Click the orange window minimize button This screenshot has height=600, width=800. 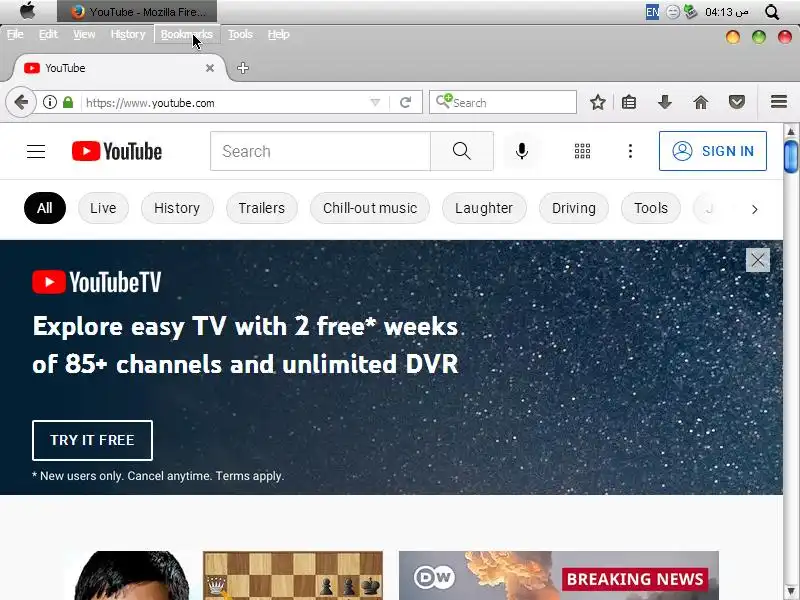pyautogui.click(x=733, y=37)
